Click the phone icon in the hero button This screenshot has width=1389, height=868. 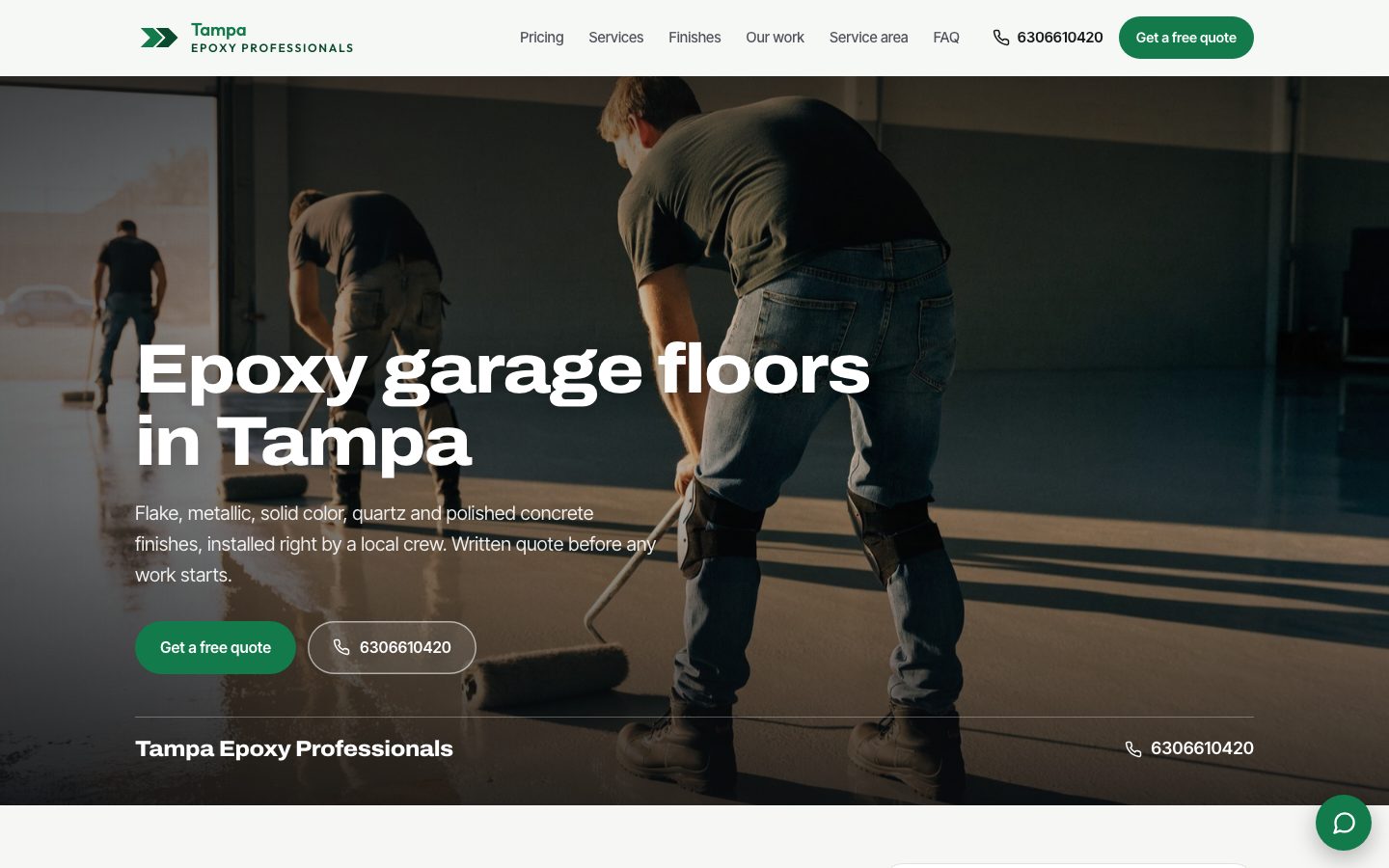point(341,647)
